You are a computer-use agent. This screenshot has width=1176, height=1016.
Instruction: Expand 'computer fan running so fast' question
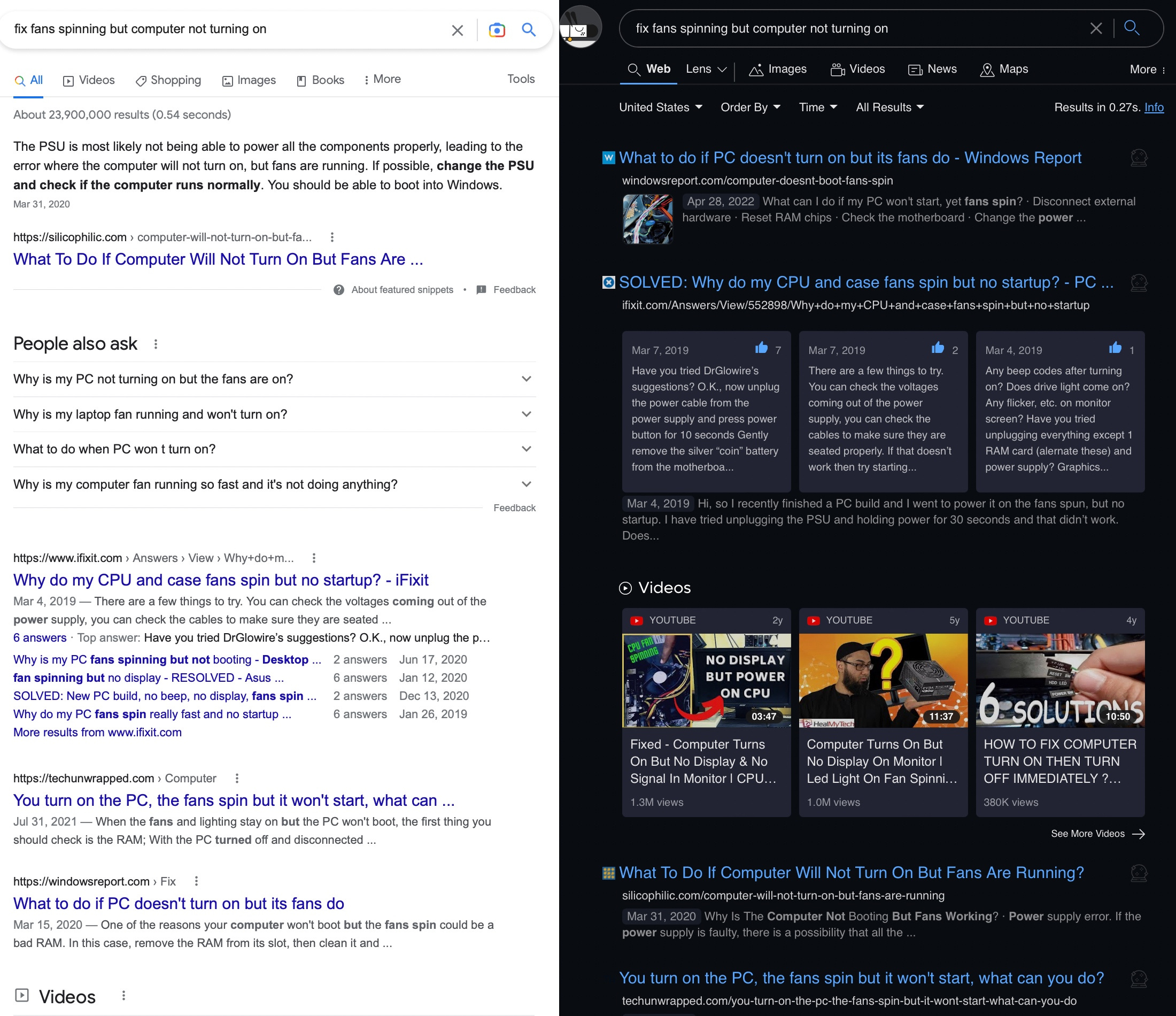(x=274, y=484)
